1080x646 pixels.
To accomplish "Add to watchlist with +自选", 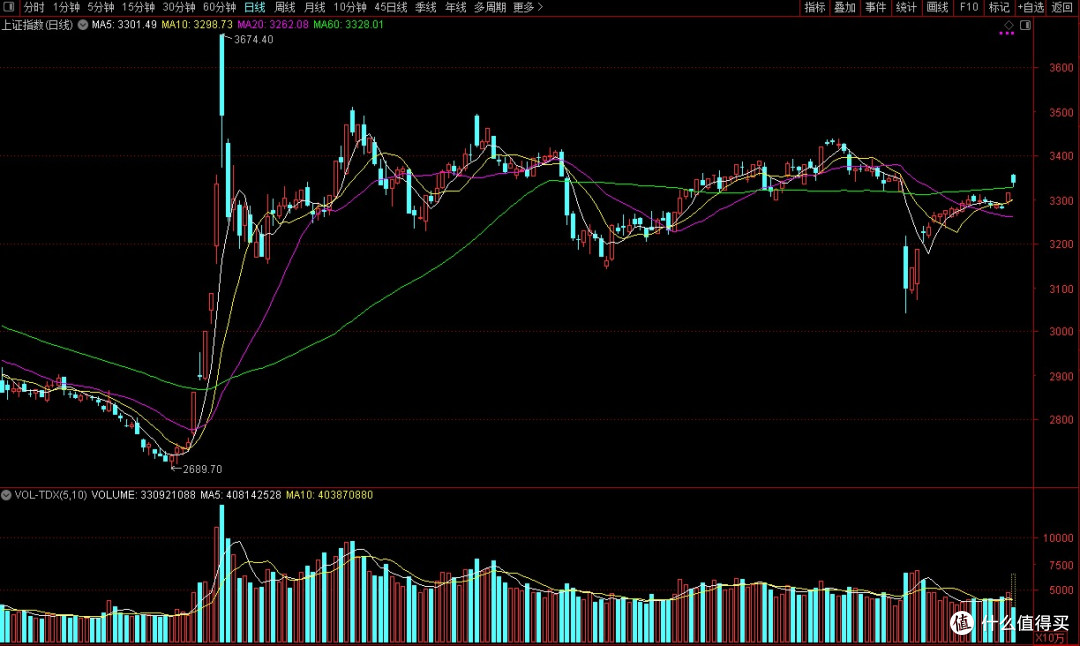I will (x=1030, y=7).
